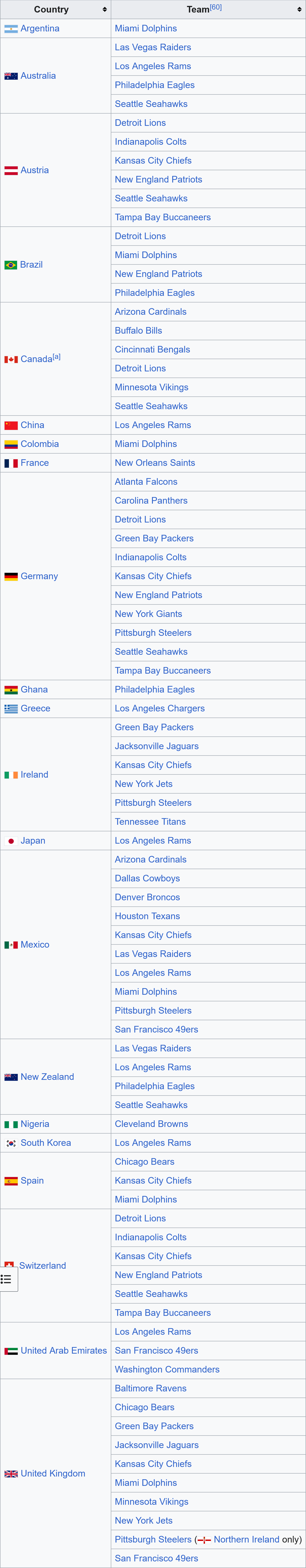Click the Mexico flag icon
The image size is (306, 1568).
coord(11,945)
